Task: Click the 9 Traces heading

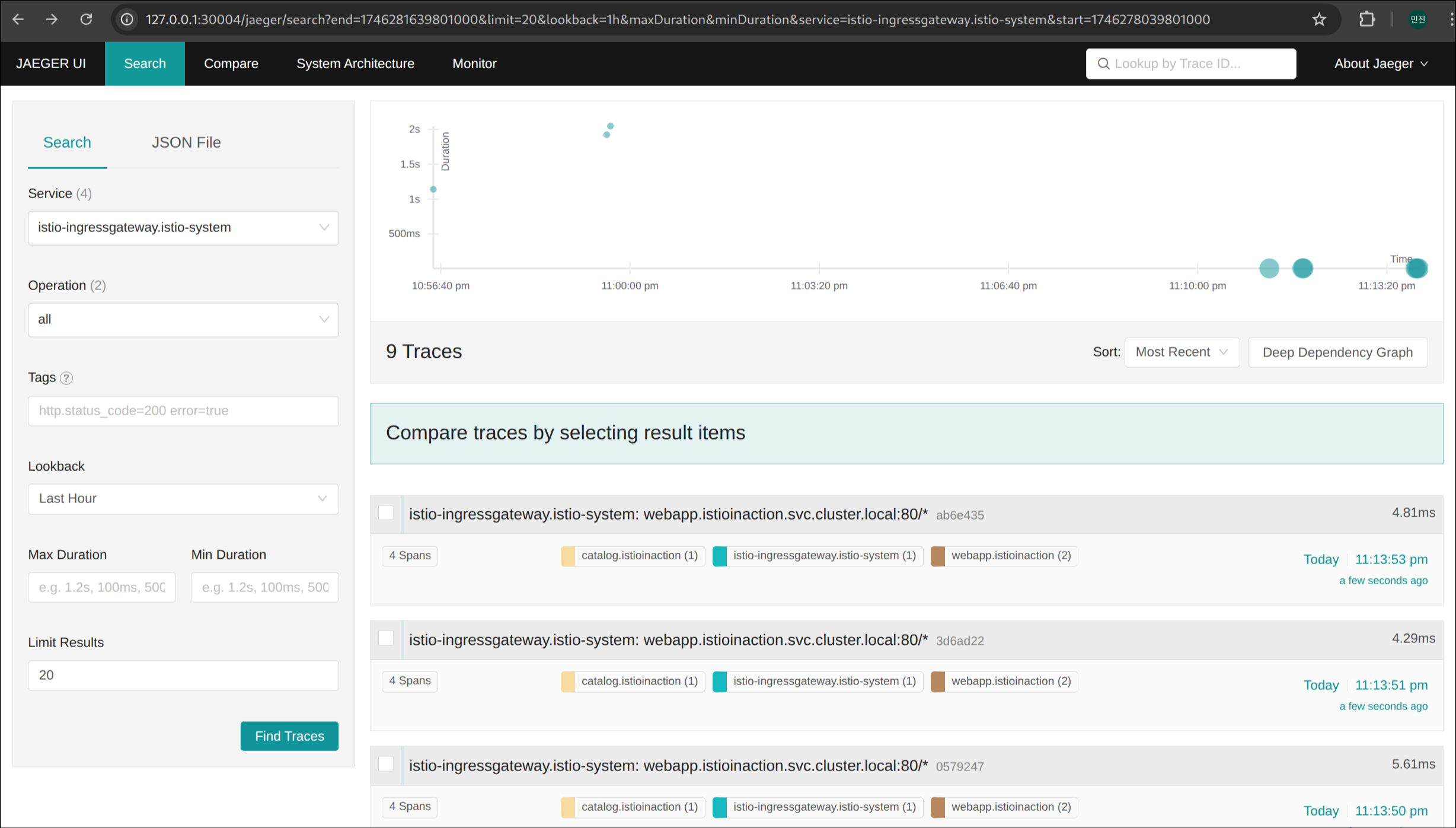Action: [424, 352]
